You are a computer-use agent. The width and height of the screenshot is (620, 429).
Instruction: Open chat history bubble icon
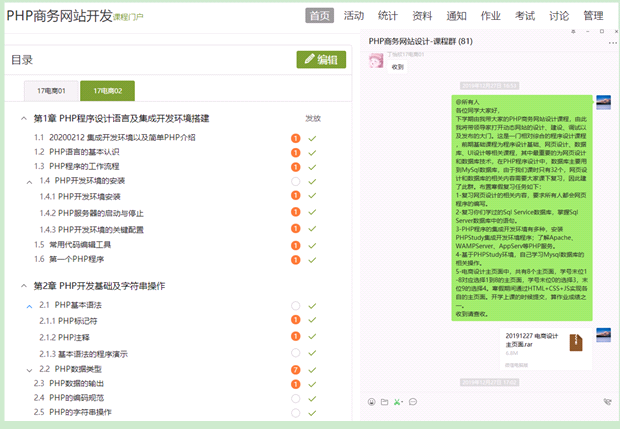pos(413,401)
